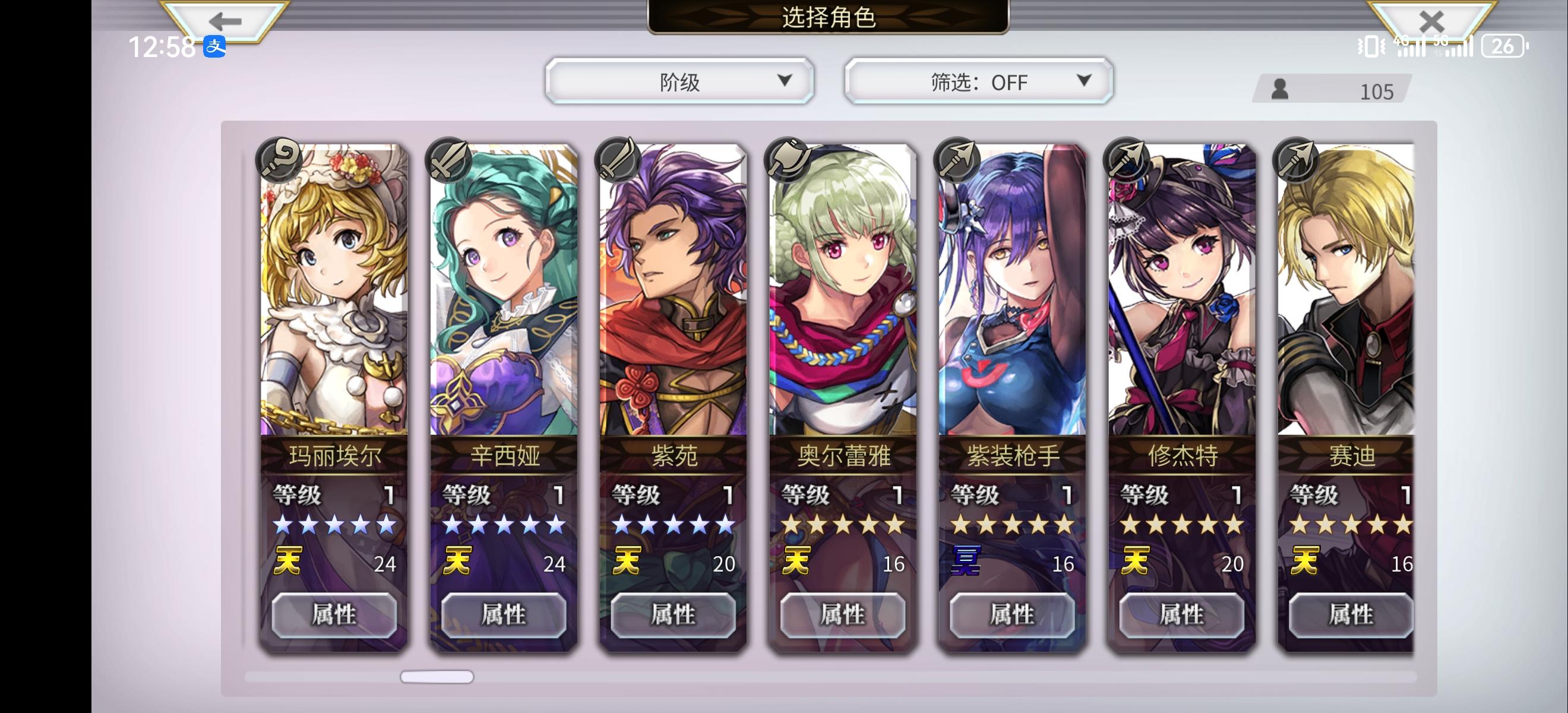Click the sword weapon icon on 辛西娅
The image size is (1568, 713).
tap(448, 159)
